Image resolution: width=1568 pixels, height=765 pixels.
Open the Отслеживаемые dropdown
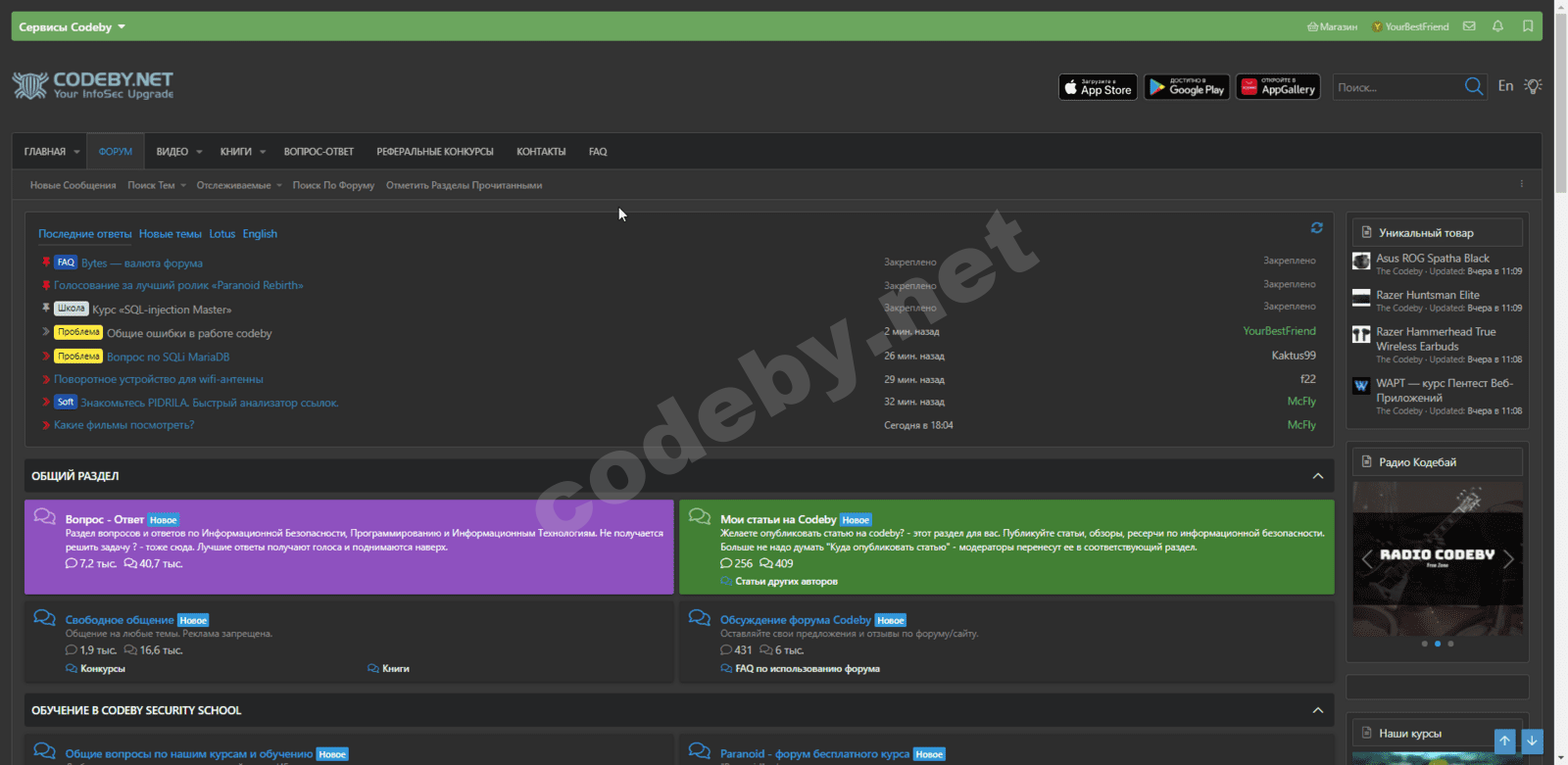(x=239, y=185)
